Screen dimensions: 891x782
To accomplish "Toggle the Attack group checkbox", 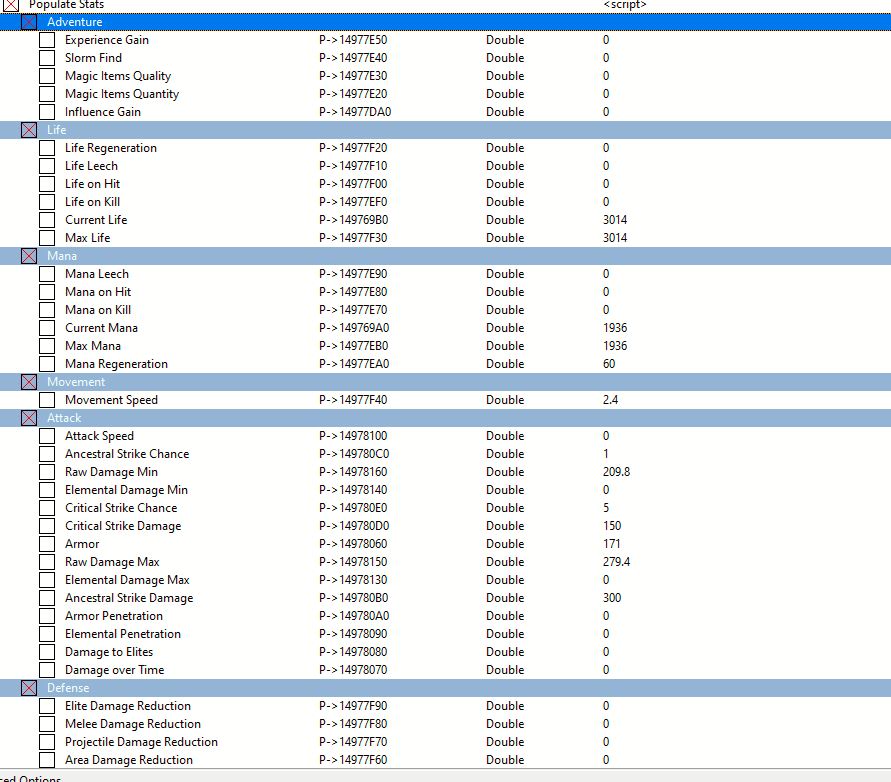I will point(29,418).
